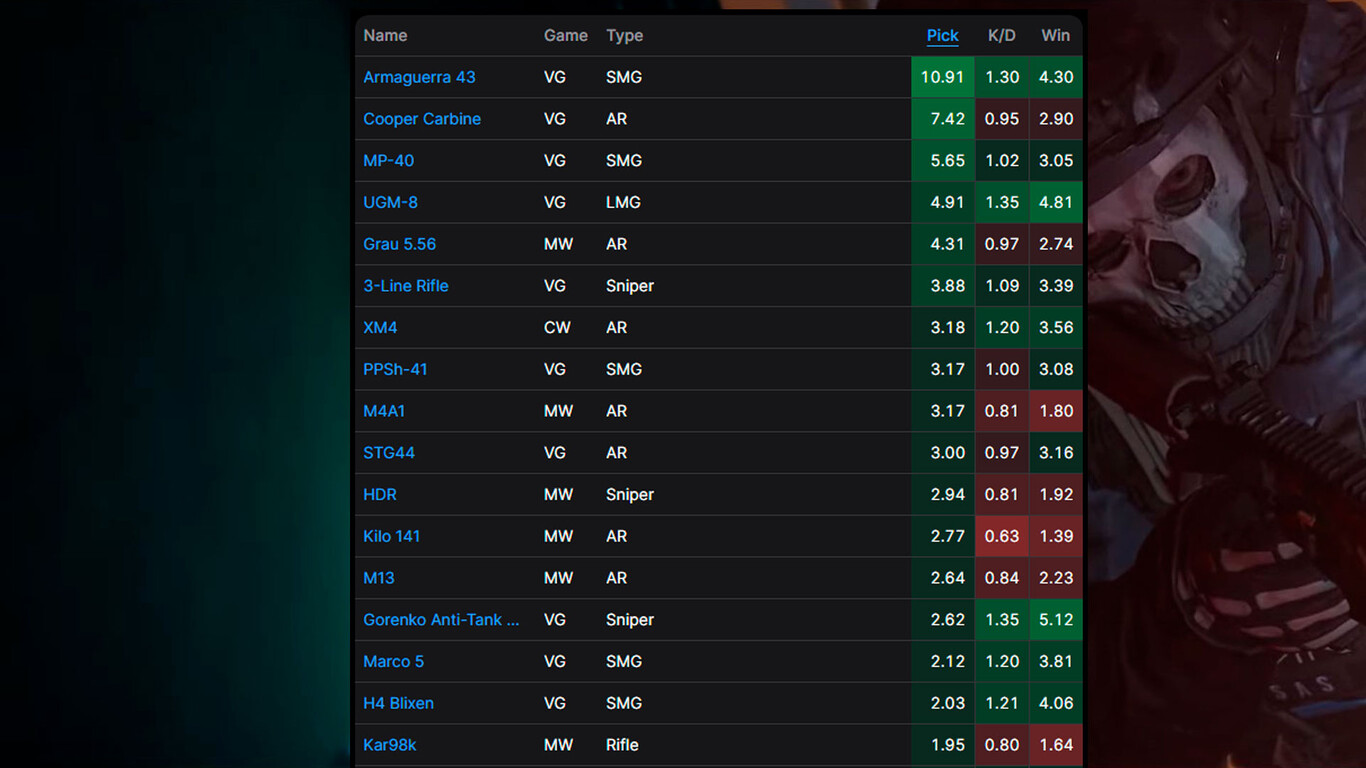Select the MP-40 weapon link

[388, 161]
